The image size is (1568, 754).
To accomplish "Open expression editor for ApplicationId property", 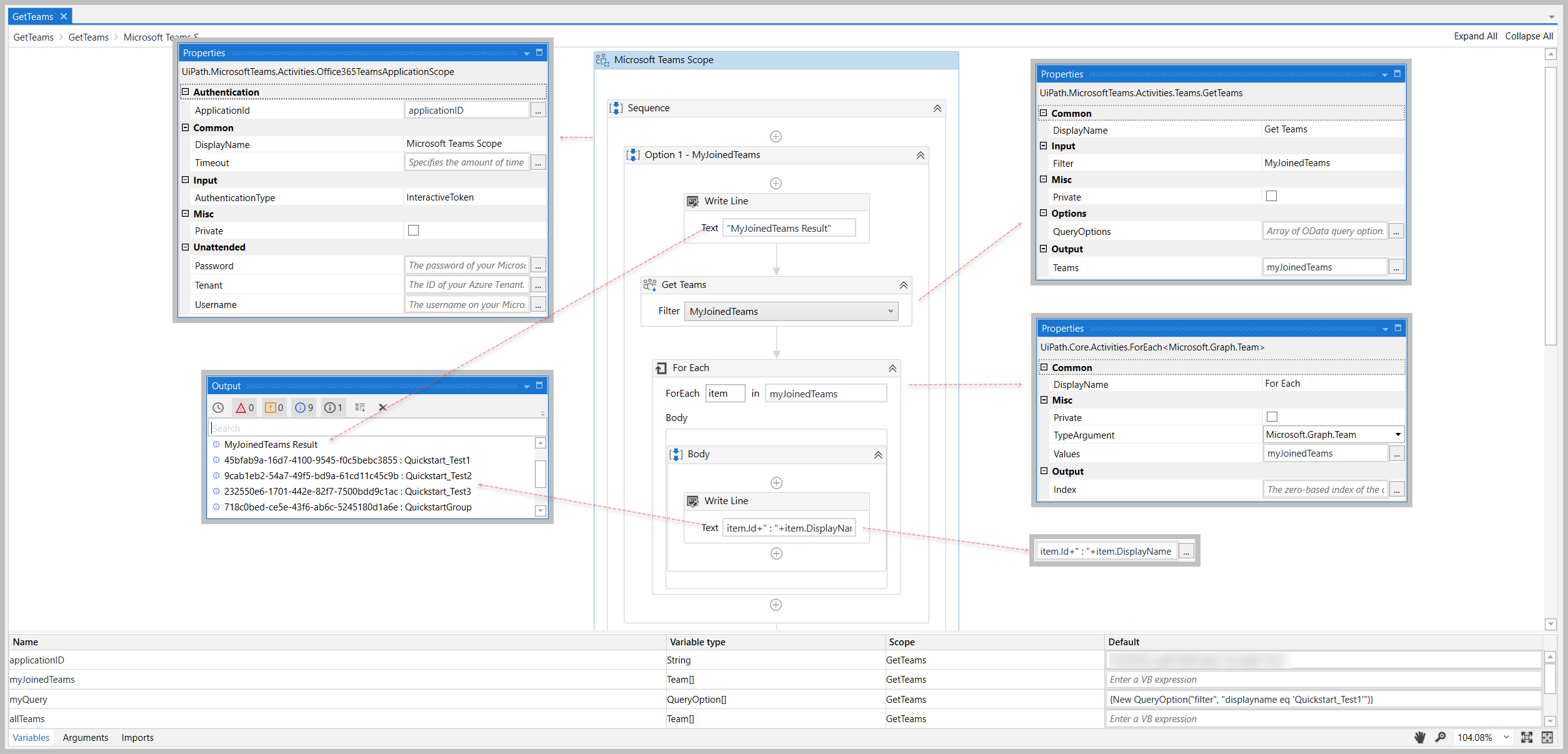I will coord(538,111).
